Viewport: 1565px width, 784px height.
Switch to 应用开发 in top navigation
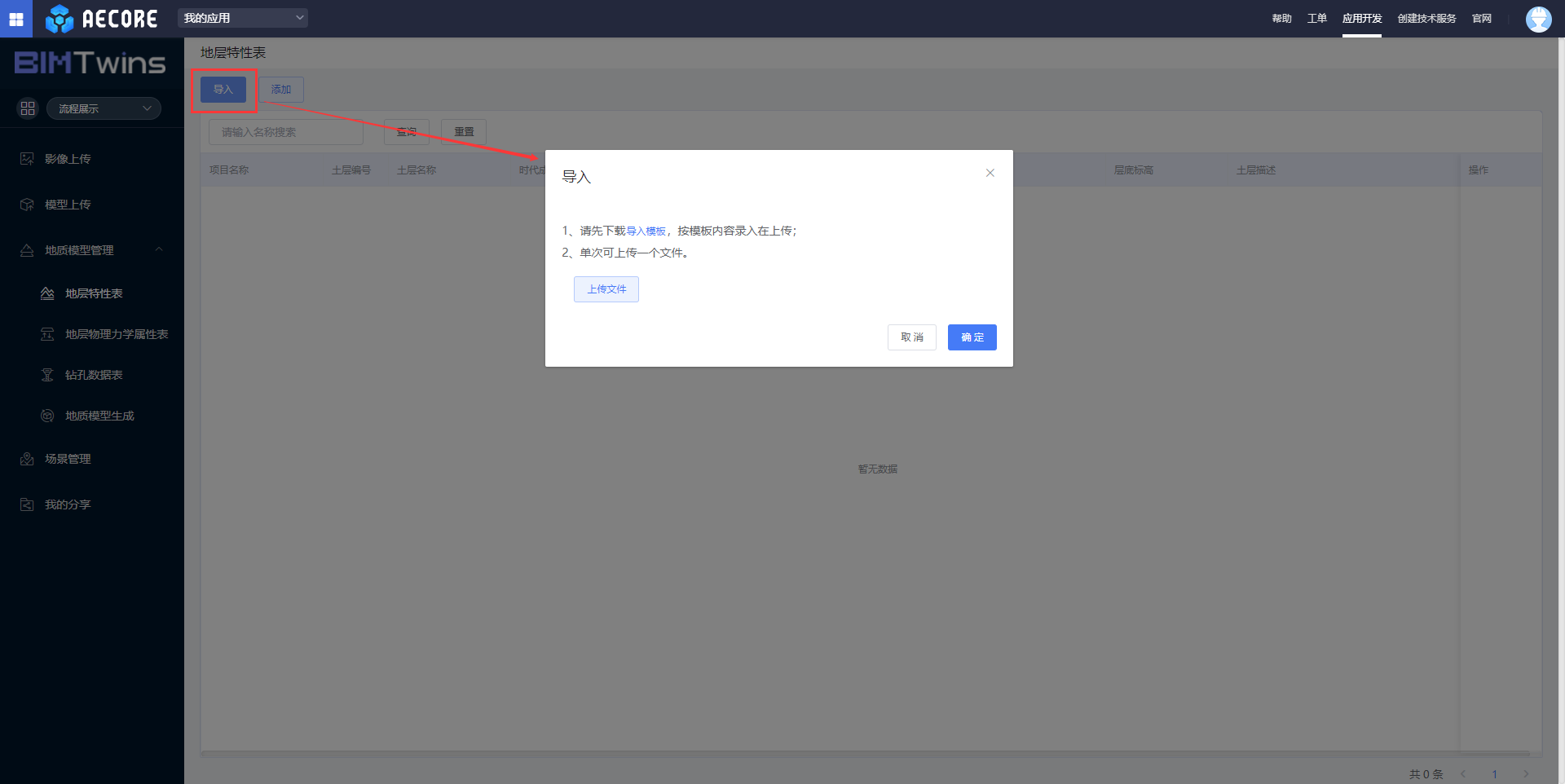click(1361, 19)
